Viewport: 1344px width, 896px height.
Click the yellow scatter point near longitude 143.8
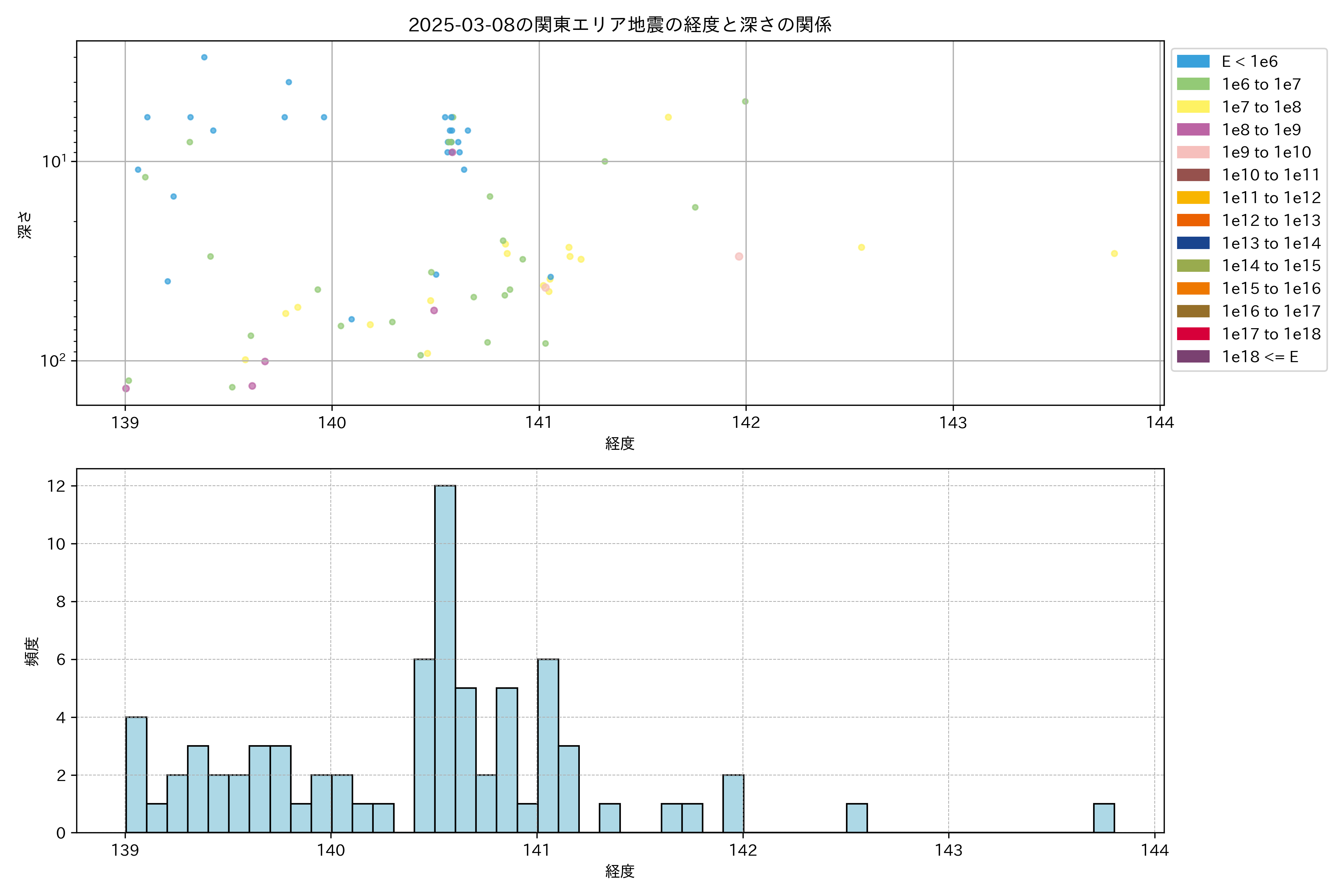pyautogui.click(x=1114, y=254)
